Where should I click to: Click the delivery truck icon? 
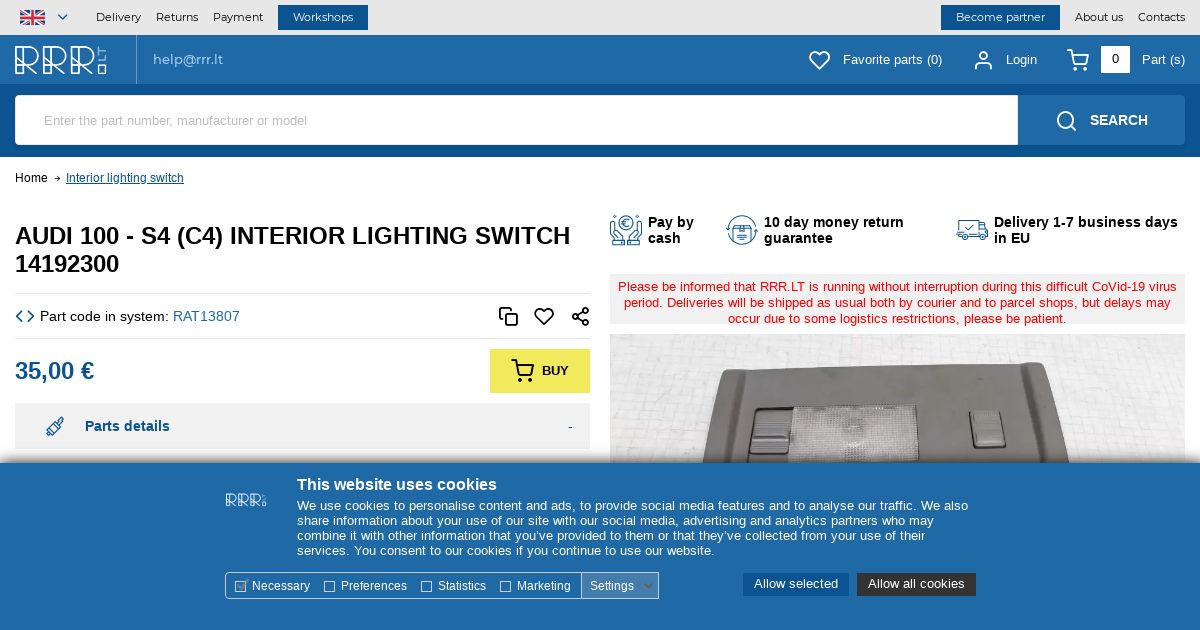point(972,230)
